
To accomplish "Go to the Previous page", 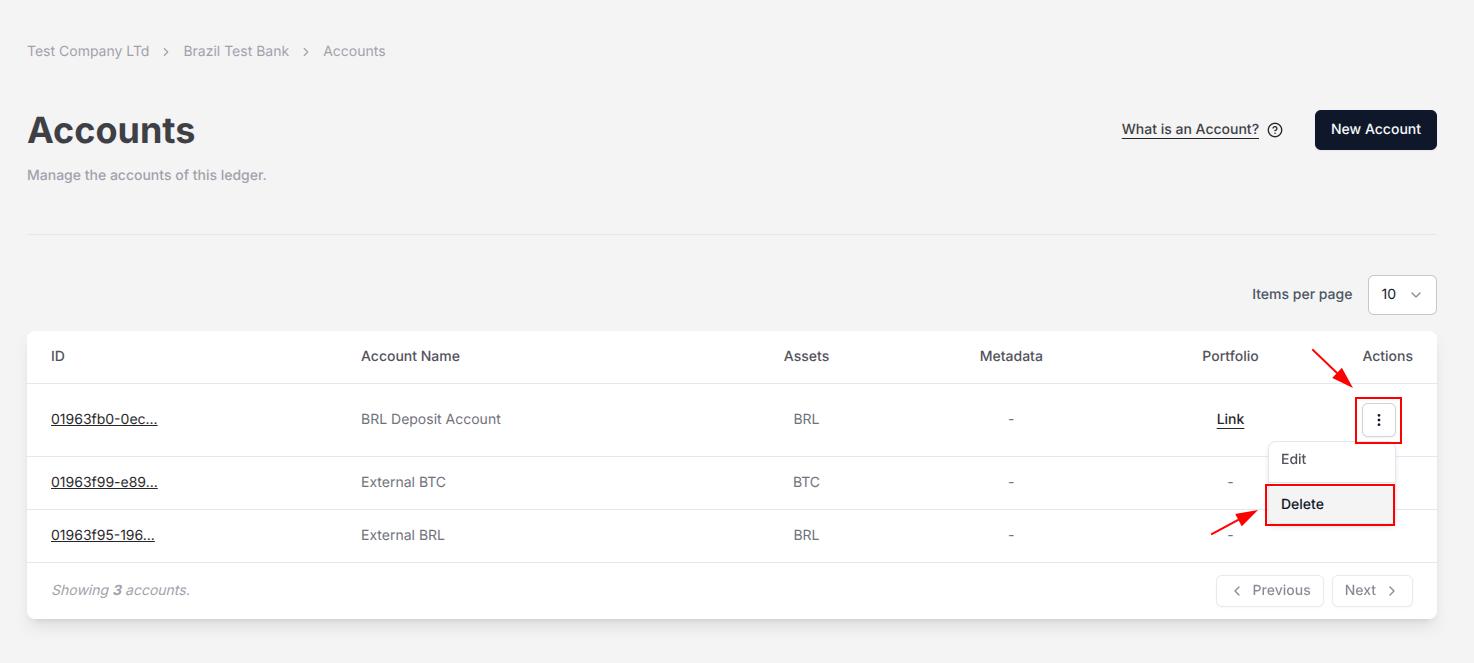I will (x=1270, y=590).
